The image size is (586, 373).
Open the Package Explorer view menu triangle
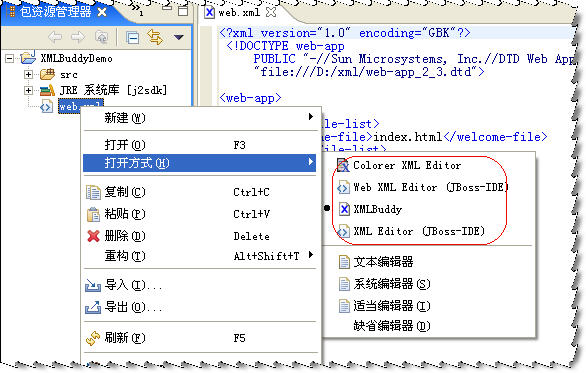click(x=179, y=37)
